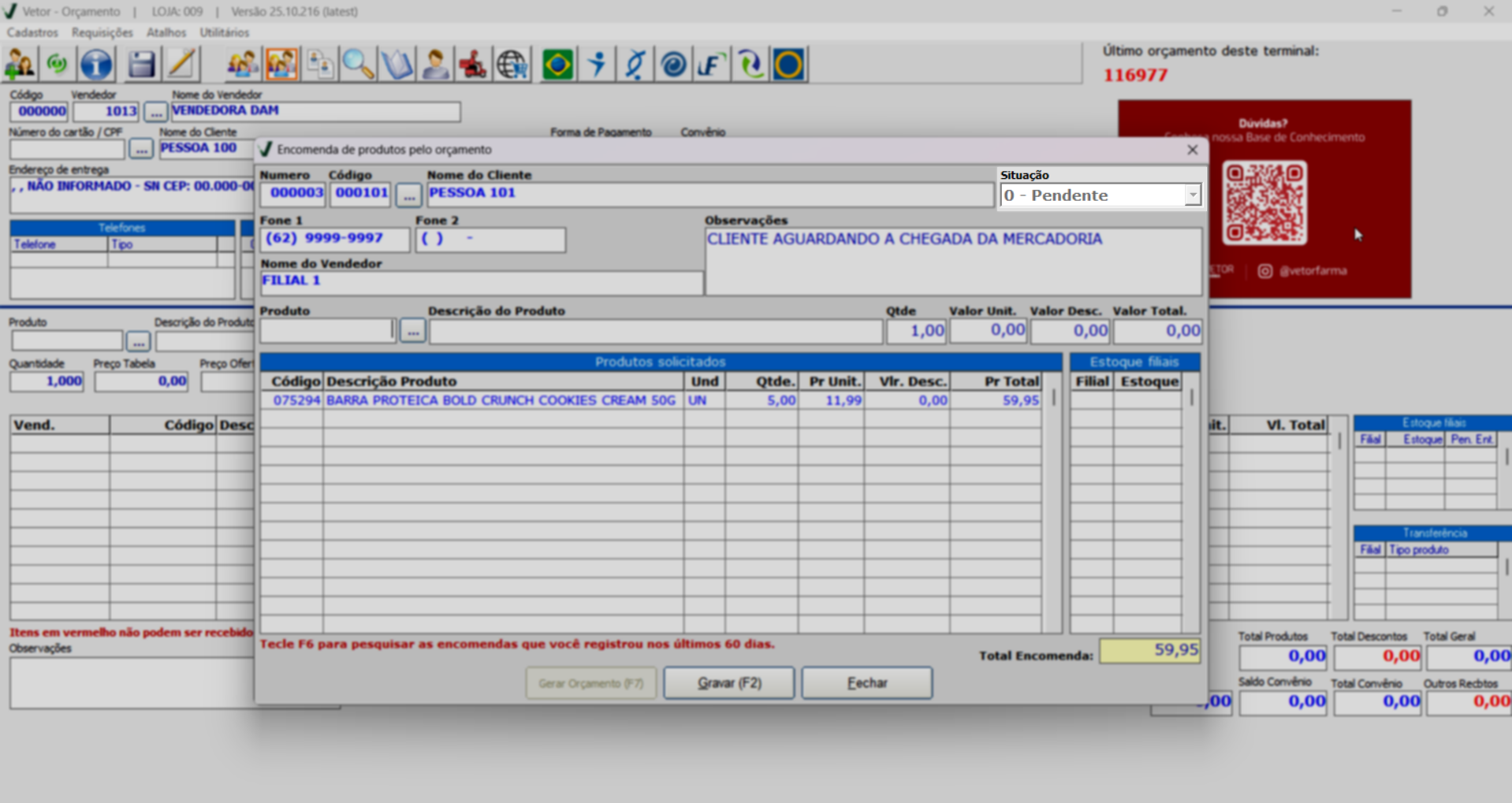1512x803 pixels.
Task: Click the pencil edit icon
Action: click(x=181, y=65)
